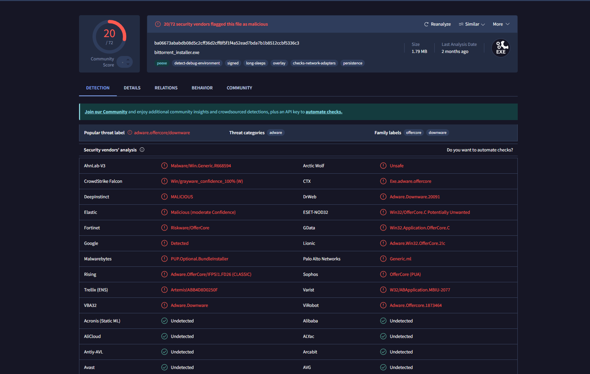The height and width of the screenshot is (374, 590).
Task: Click the green check icon in the Alibaba row
Action: pyautogui.click(x=383, y=321)
